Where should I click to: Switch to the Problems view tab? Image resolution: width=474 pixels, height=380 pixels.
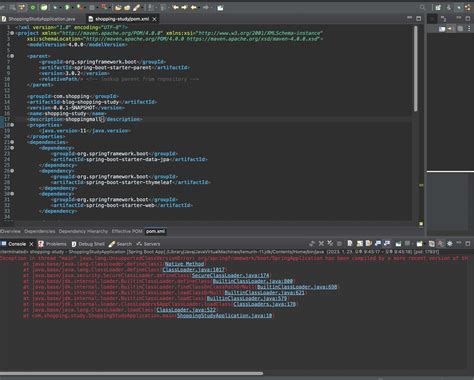click(52, 244)
